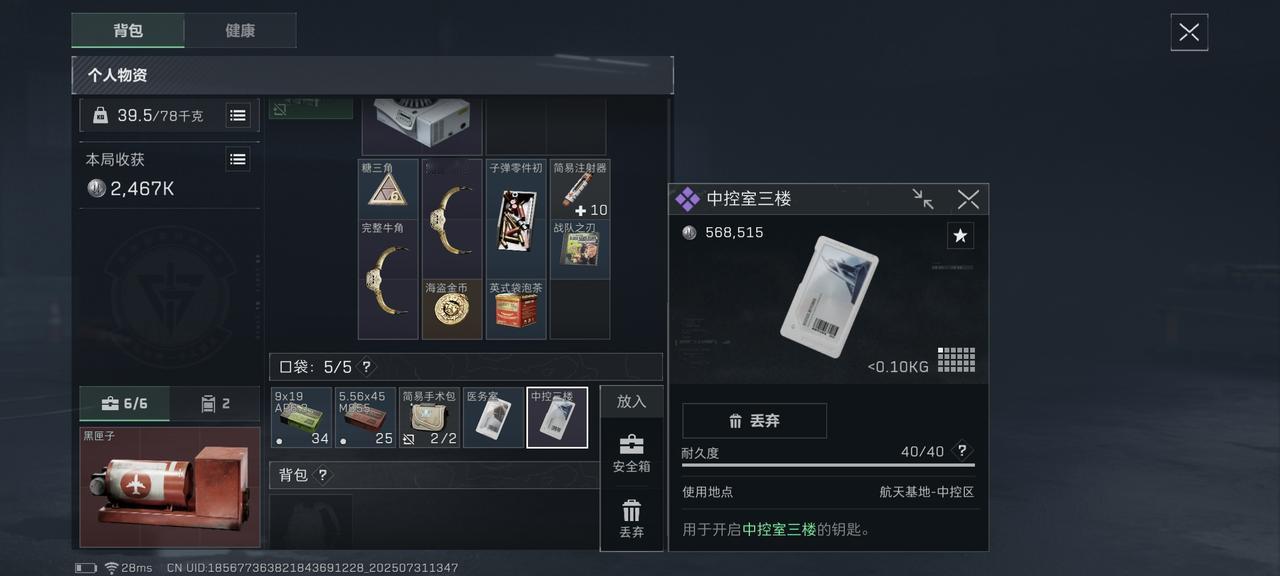The image size is (1280, 576).
Task: Open the 本局收获 list menu icon
Action: pyautogui.click(x=238, y=159)
